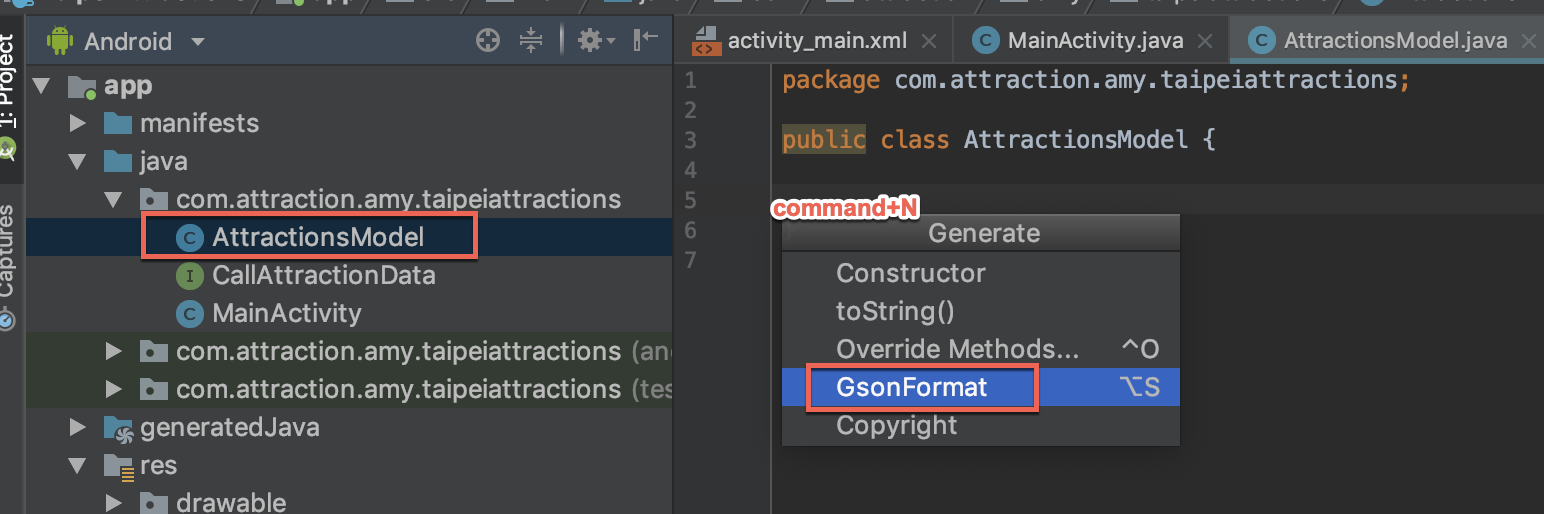Collapse the app module node
This screenshot has width=1544, height=514.
point(42,86)
